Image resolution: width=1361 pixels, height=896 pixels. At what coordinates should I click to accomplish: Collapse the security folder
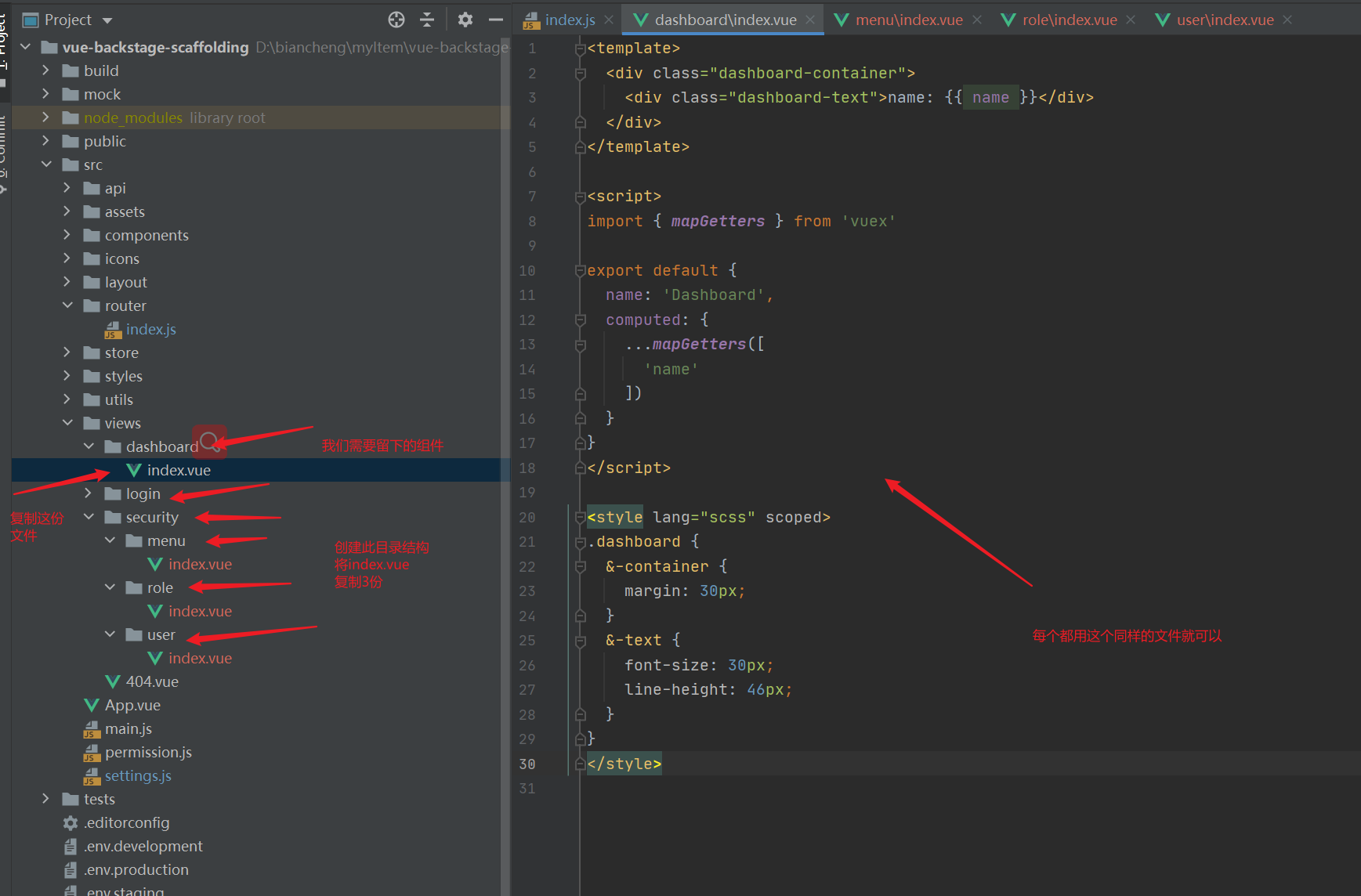88,517
